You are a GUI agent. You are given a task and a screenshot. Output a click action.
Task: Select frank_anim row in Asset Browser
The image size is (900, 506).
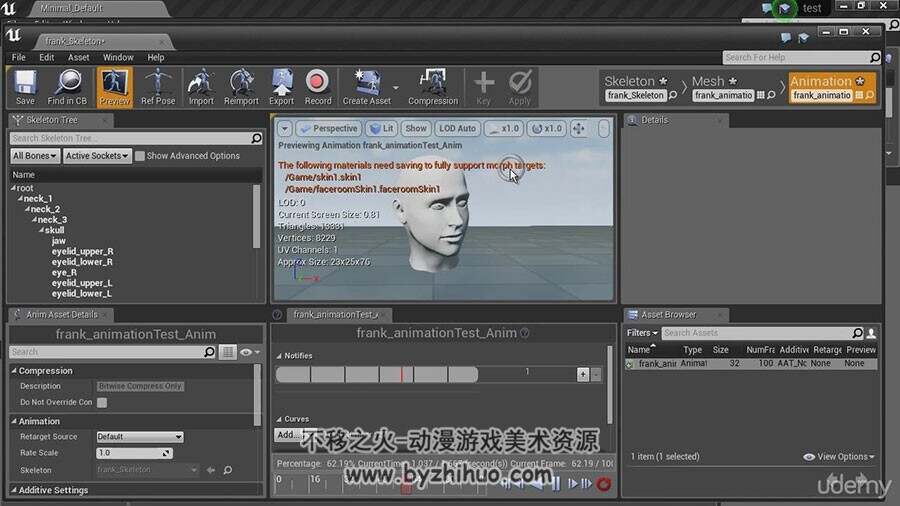point(751,364)
